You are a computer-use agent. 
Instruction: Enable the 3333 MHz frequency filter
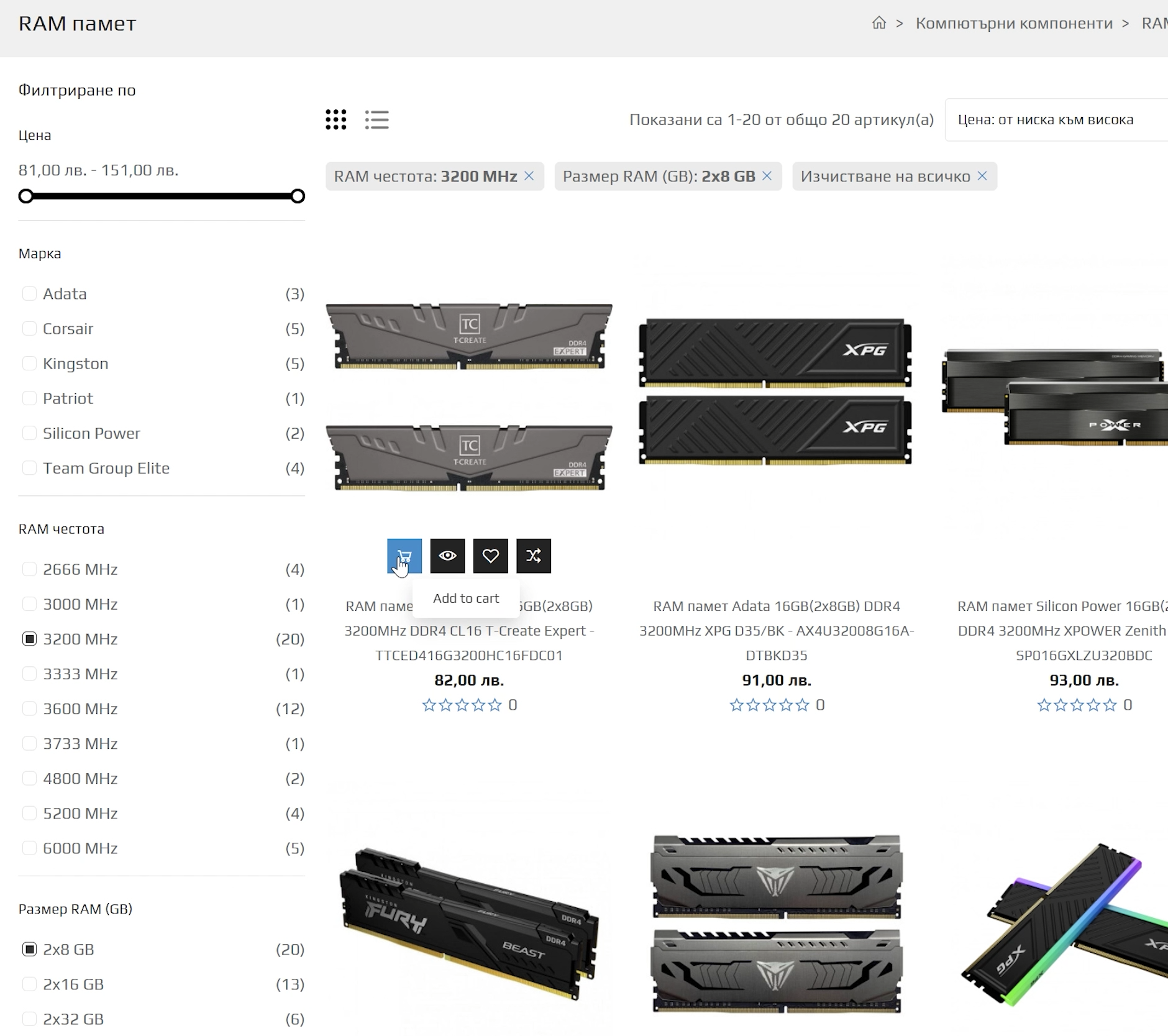(x=29, y=673)
